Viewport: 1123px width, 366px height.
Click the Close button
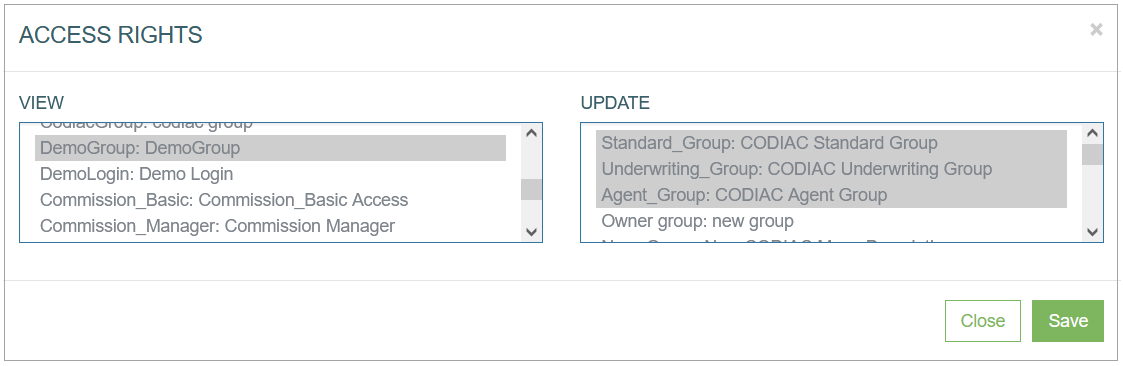[983, 321]
